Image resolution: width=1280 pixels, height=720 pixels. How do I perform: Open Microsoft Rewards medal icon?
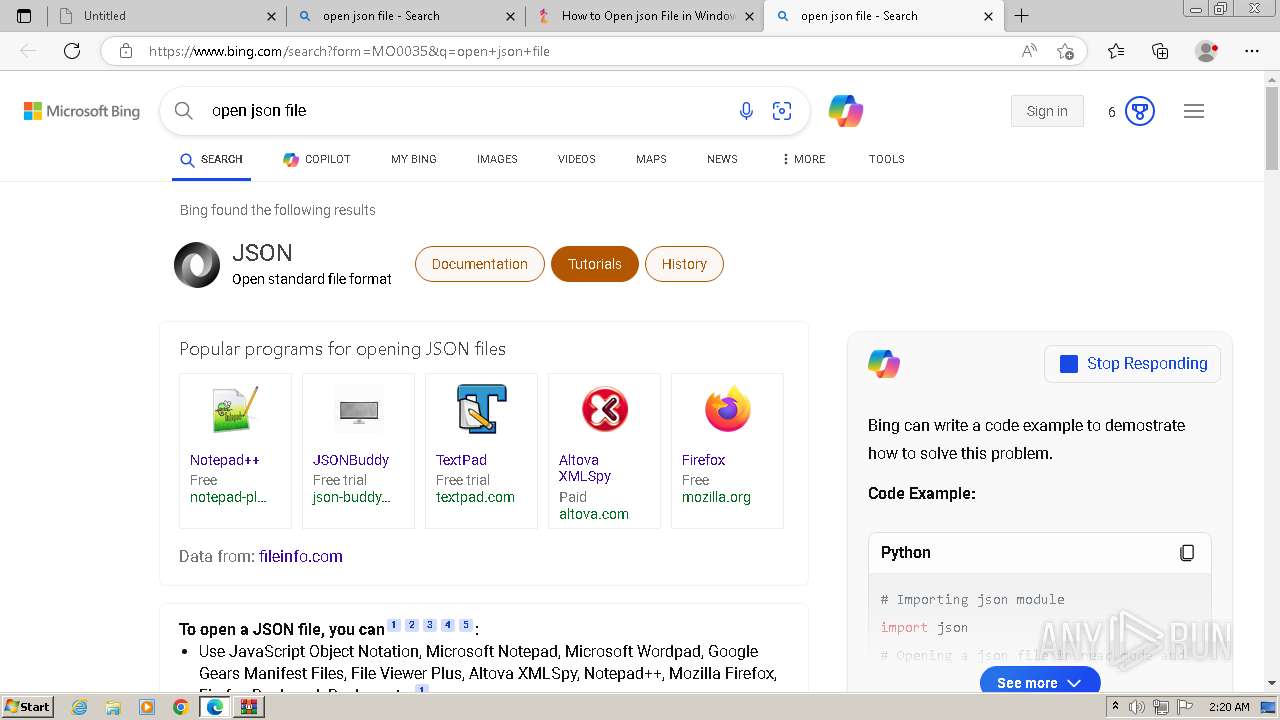click(1140, 111)
